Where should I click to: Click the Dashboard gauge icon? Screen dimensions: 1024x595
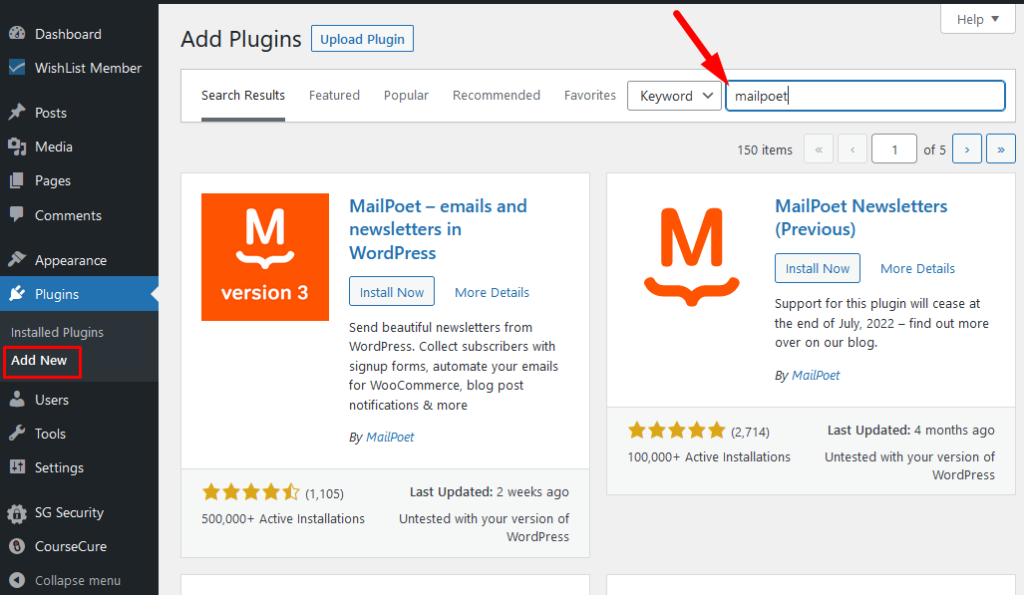pyautogui.click(x=17, y=33)
